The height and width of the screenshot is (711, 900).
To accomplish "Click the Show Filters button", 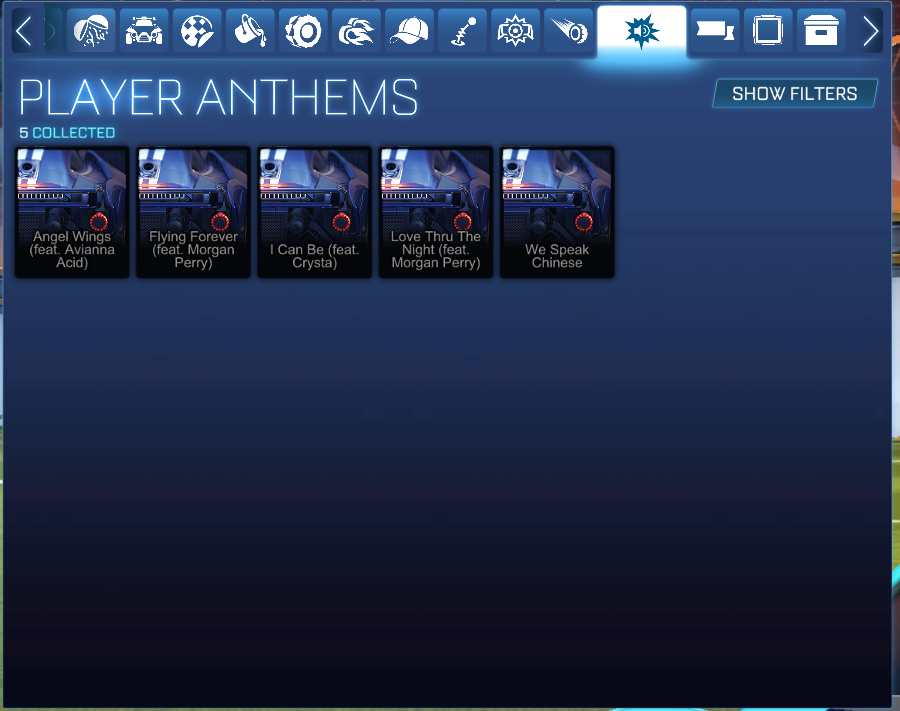I will pos(795,93).
